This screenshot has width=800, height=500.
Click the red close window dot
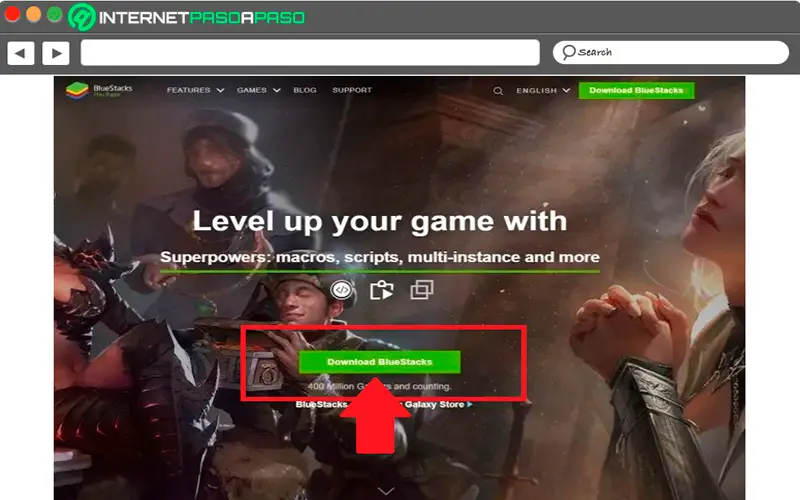(12, 14)
